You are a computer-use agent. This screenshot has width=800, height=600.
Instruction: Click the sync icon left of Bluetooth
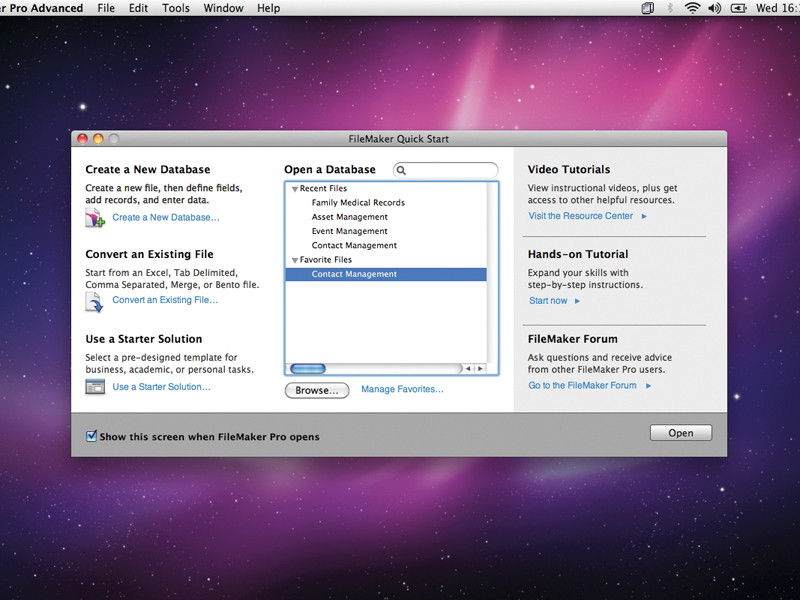point(647,8)
